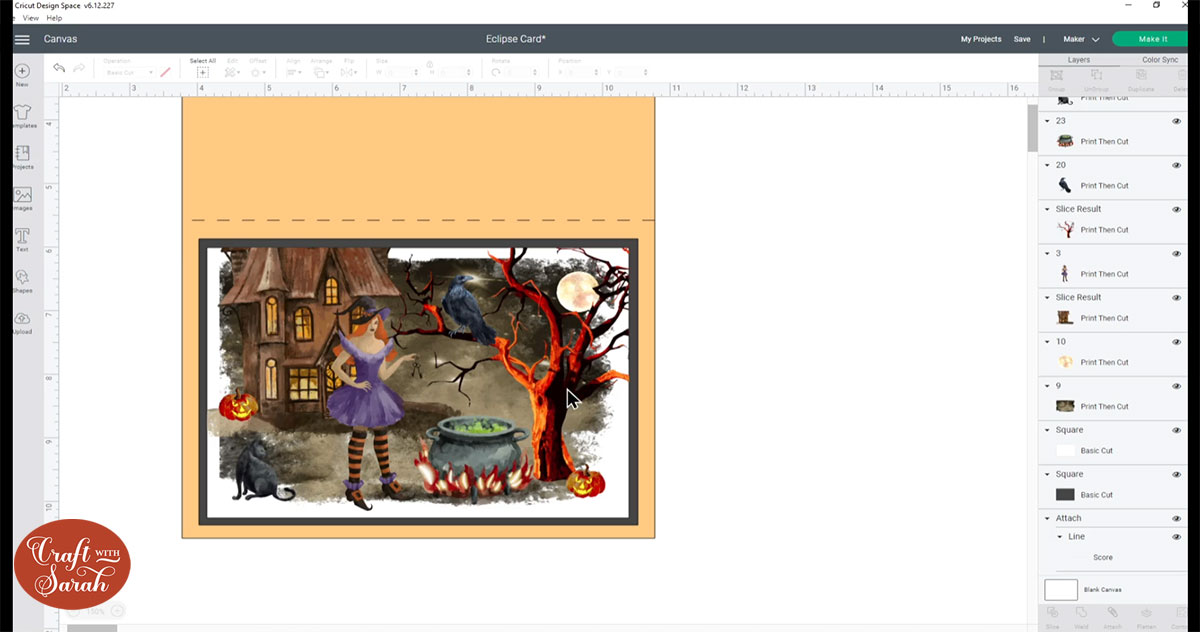1200x632 pixels.
Task: Undo the last action
Action: 59,68
